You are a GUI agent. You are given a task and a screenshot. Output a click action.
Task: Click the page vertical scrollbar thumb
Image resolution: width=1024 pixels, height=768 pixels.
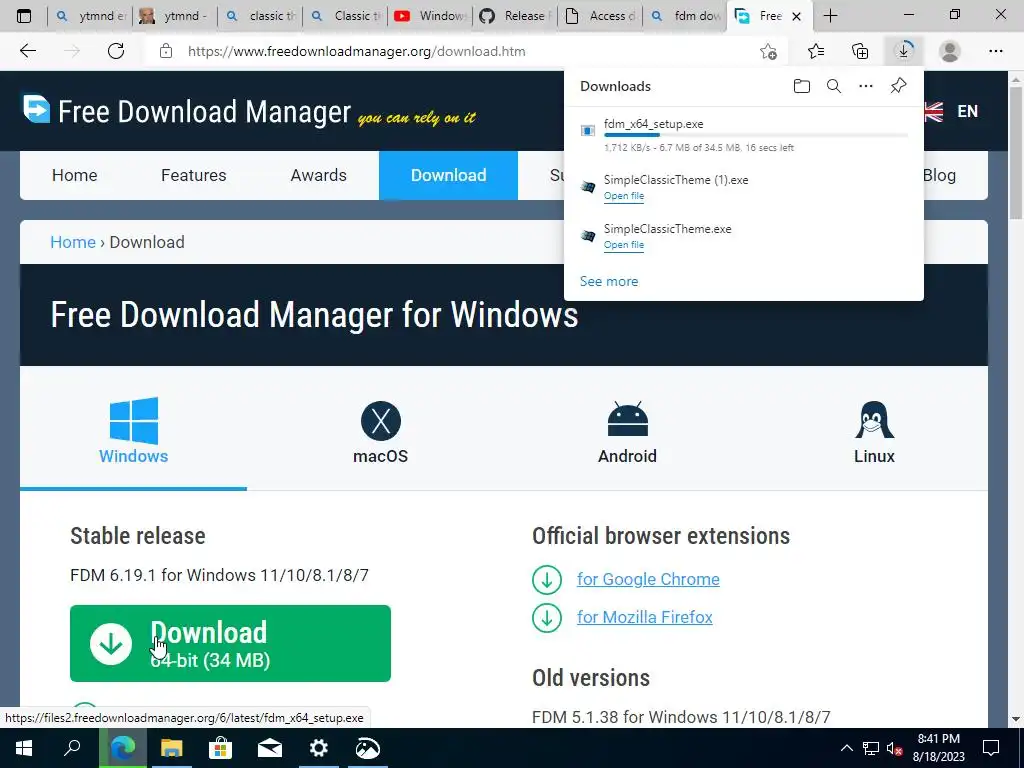(1016, 153)
